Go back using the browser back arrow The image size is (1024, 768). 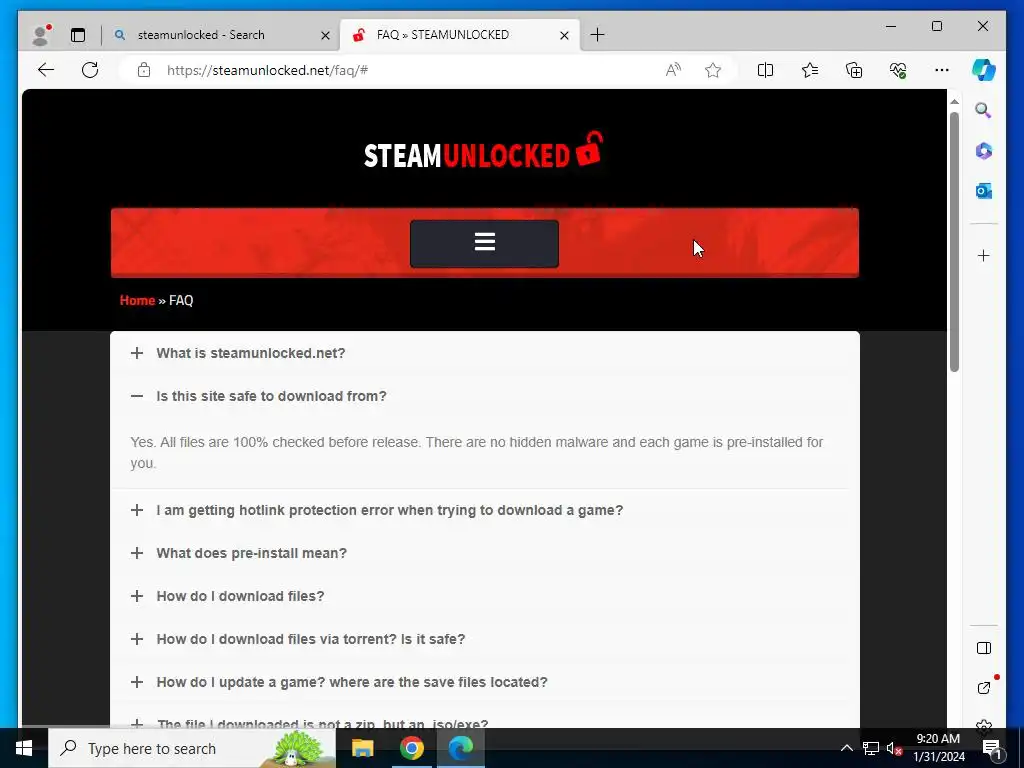click(x=46, y=70)
